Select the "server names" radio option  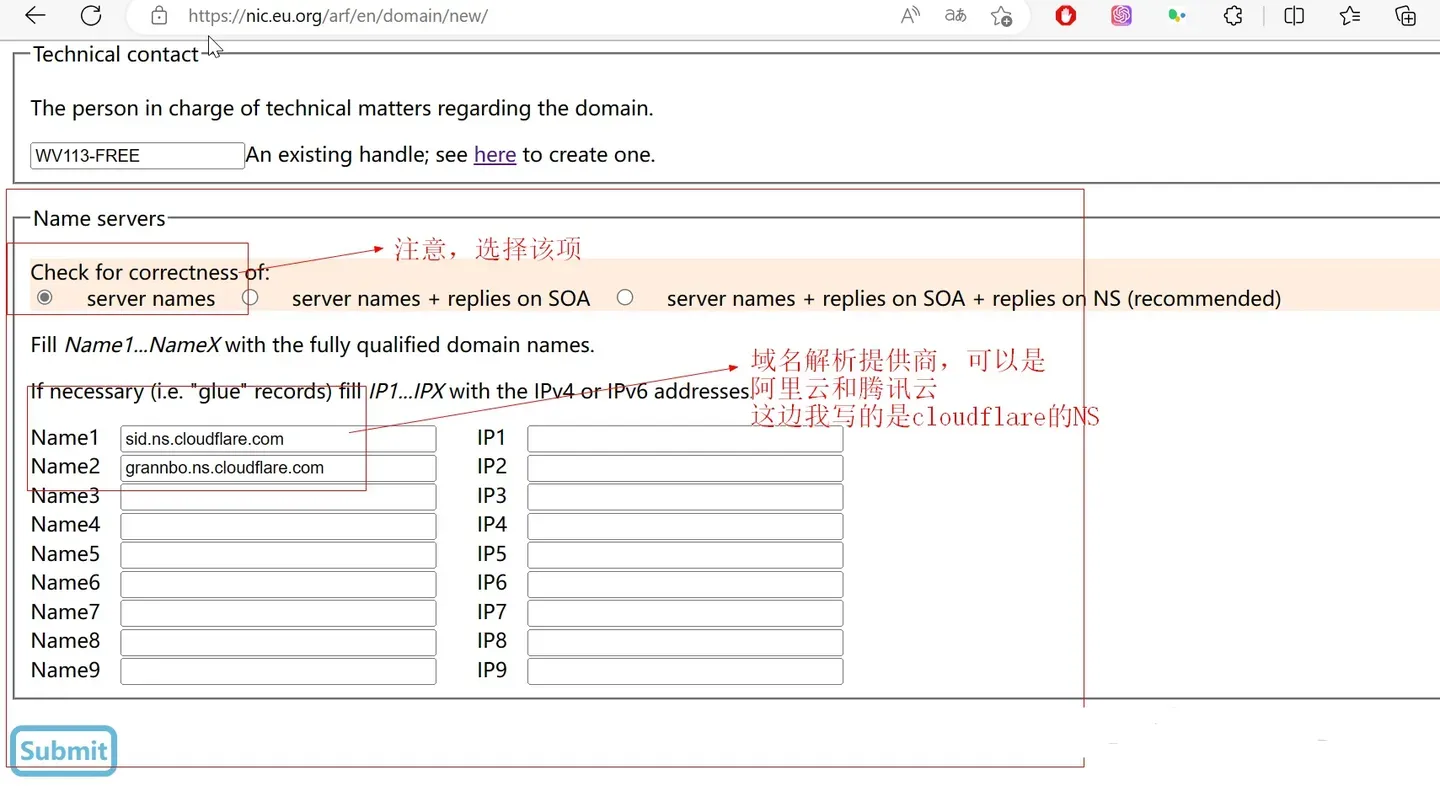tap(45, 298)
